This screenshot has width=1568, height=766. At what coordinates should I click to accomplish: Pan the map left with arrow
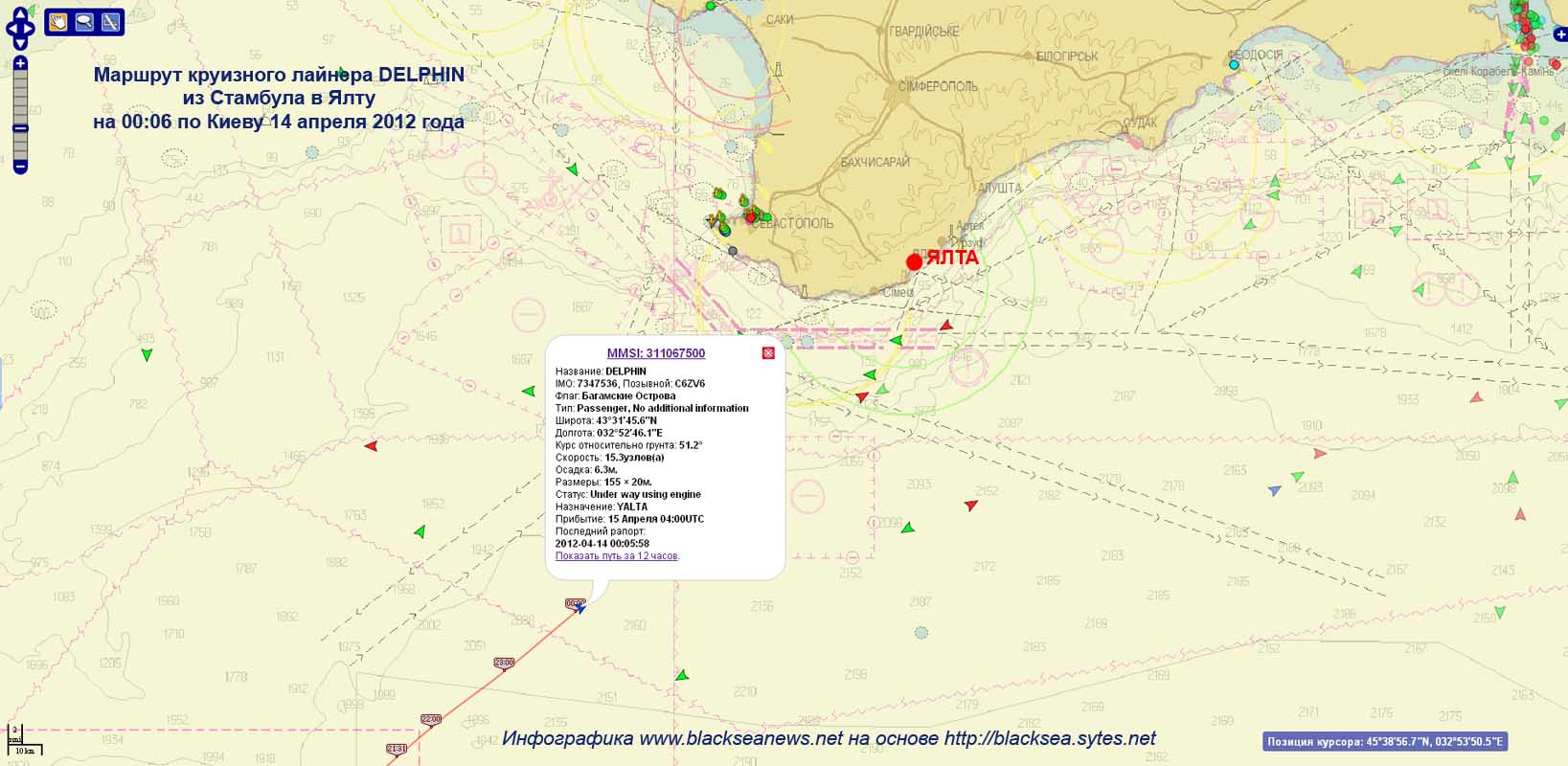pyautogui.click(x=11, y=29)
